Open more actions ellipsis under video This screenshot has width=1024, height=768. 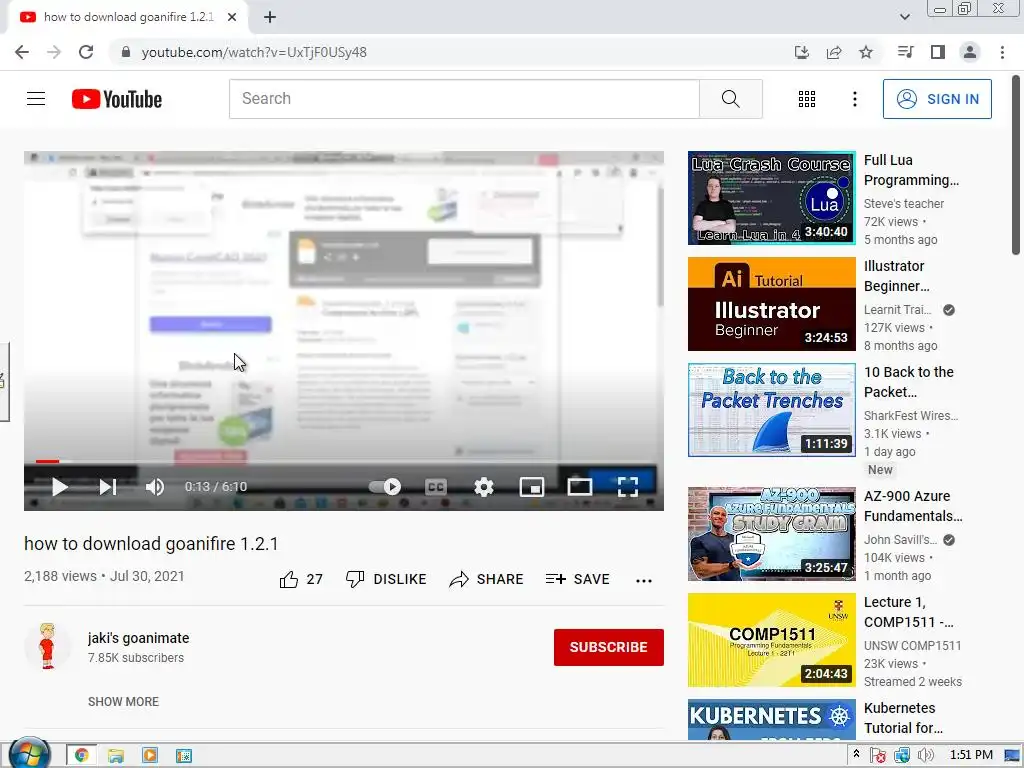[x=644, y=581]
